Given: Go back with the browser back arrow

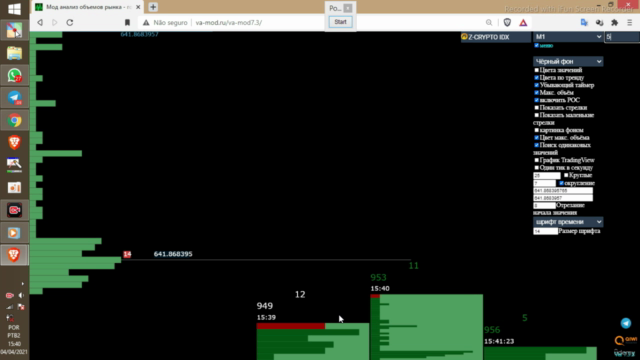Looking at the screenshot, I should click(40, 22).
